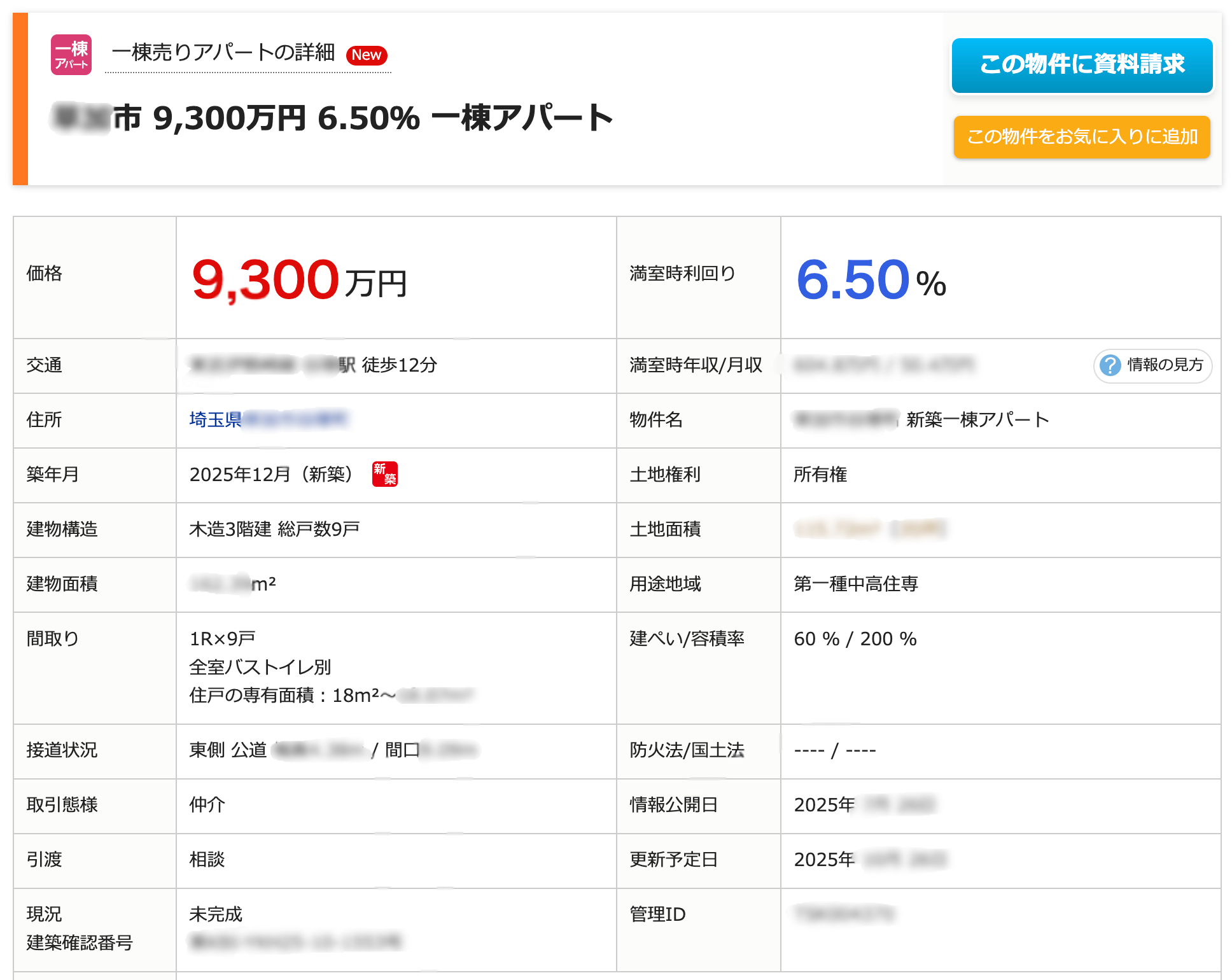
Task: Click the 価格 label cell
Action: coord(95,277)
